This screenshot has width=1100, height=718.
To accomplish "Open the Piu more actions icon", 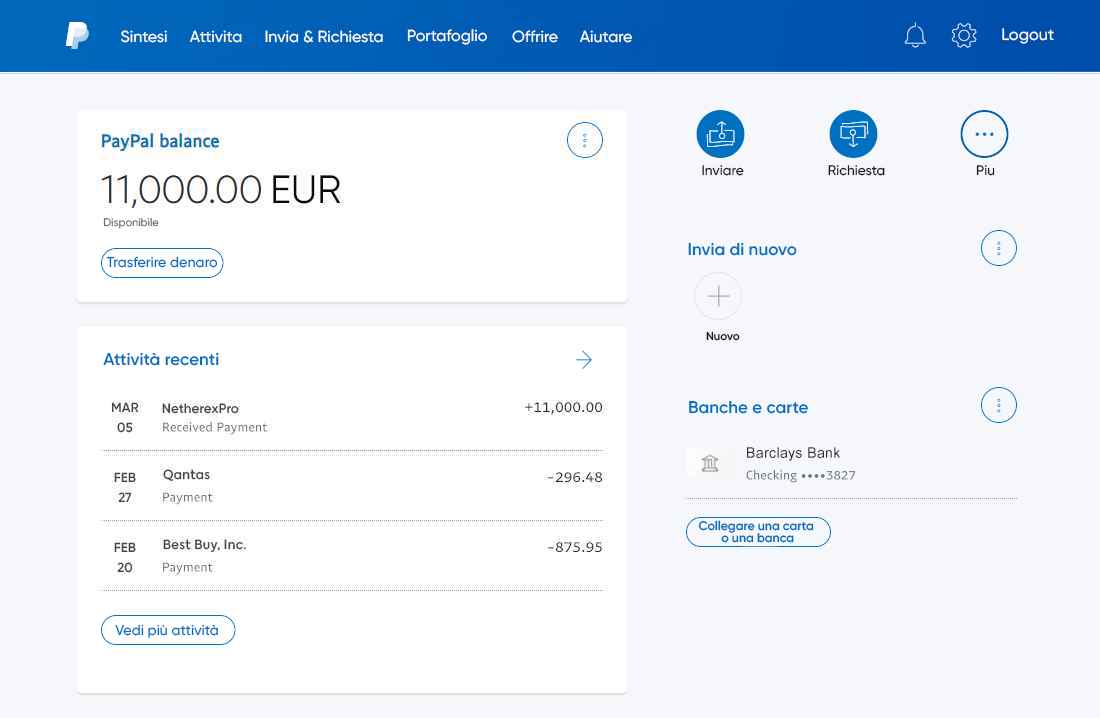I will pos(984,134).
